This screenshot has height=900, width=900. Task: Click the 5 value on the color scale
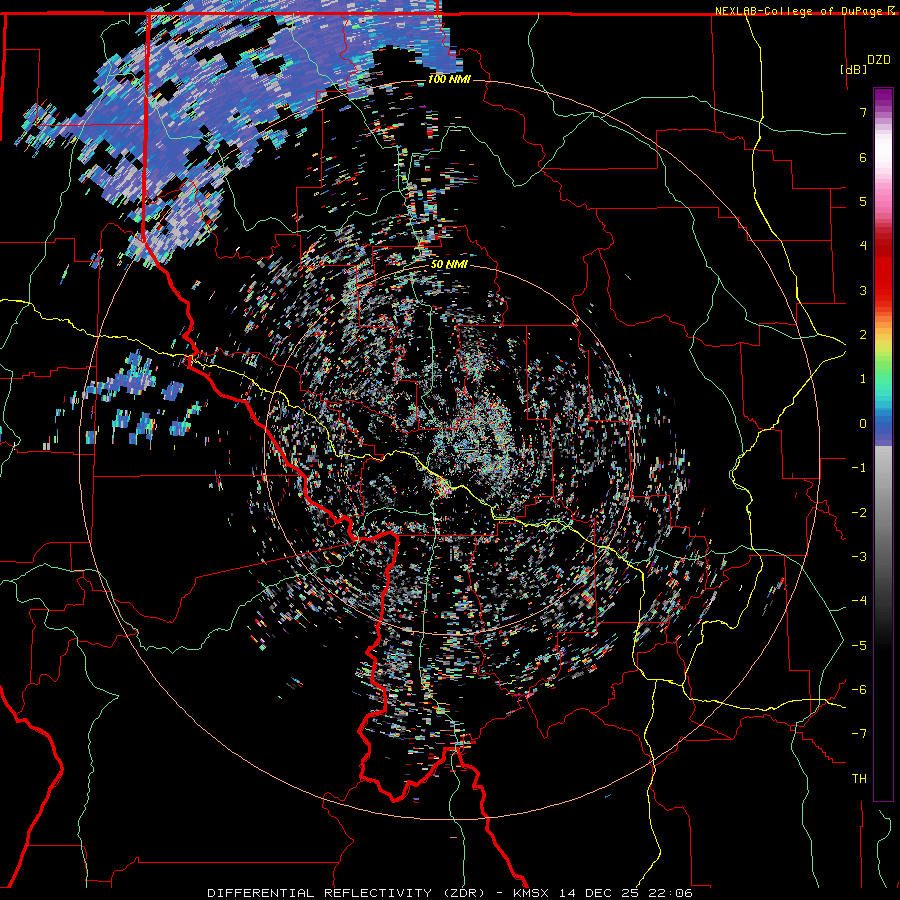click(863, 201)
